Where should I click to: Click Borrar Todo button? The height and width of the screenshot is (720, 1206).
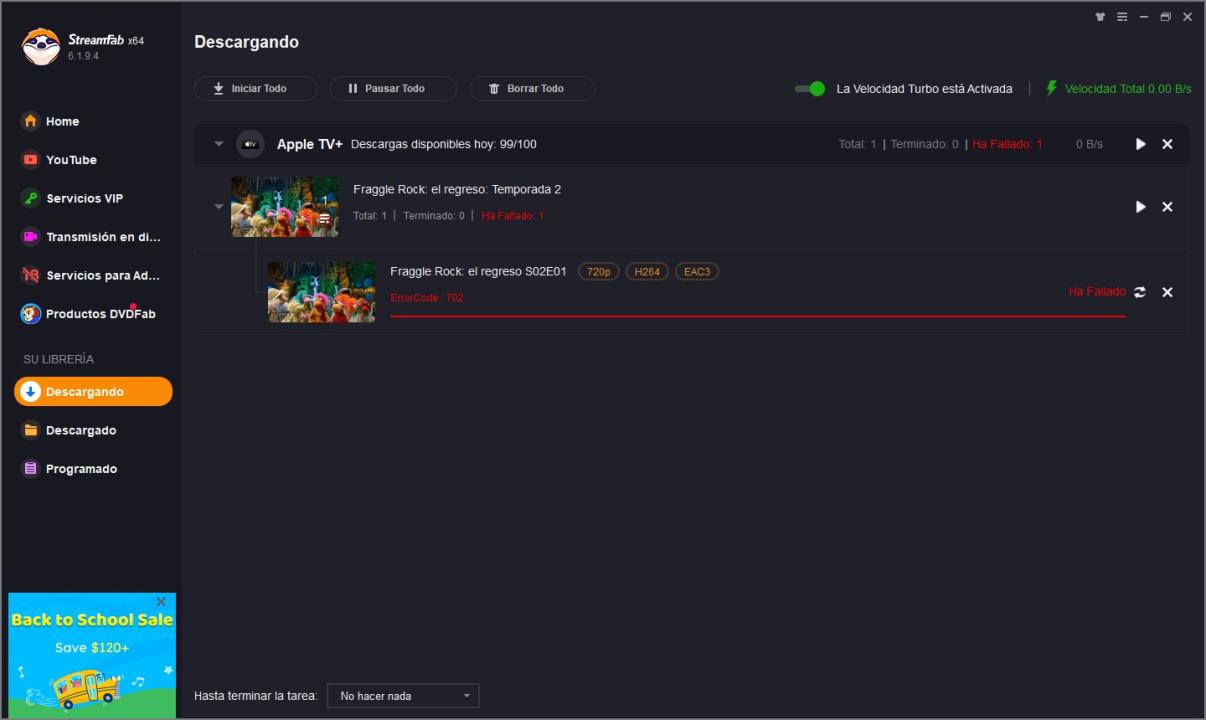tap(532, 89)
